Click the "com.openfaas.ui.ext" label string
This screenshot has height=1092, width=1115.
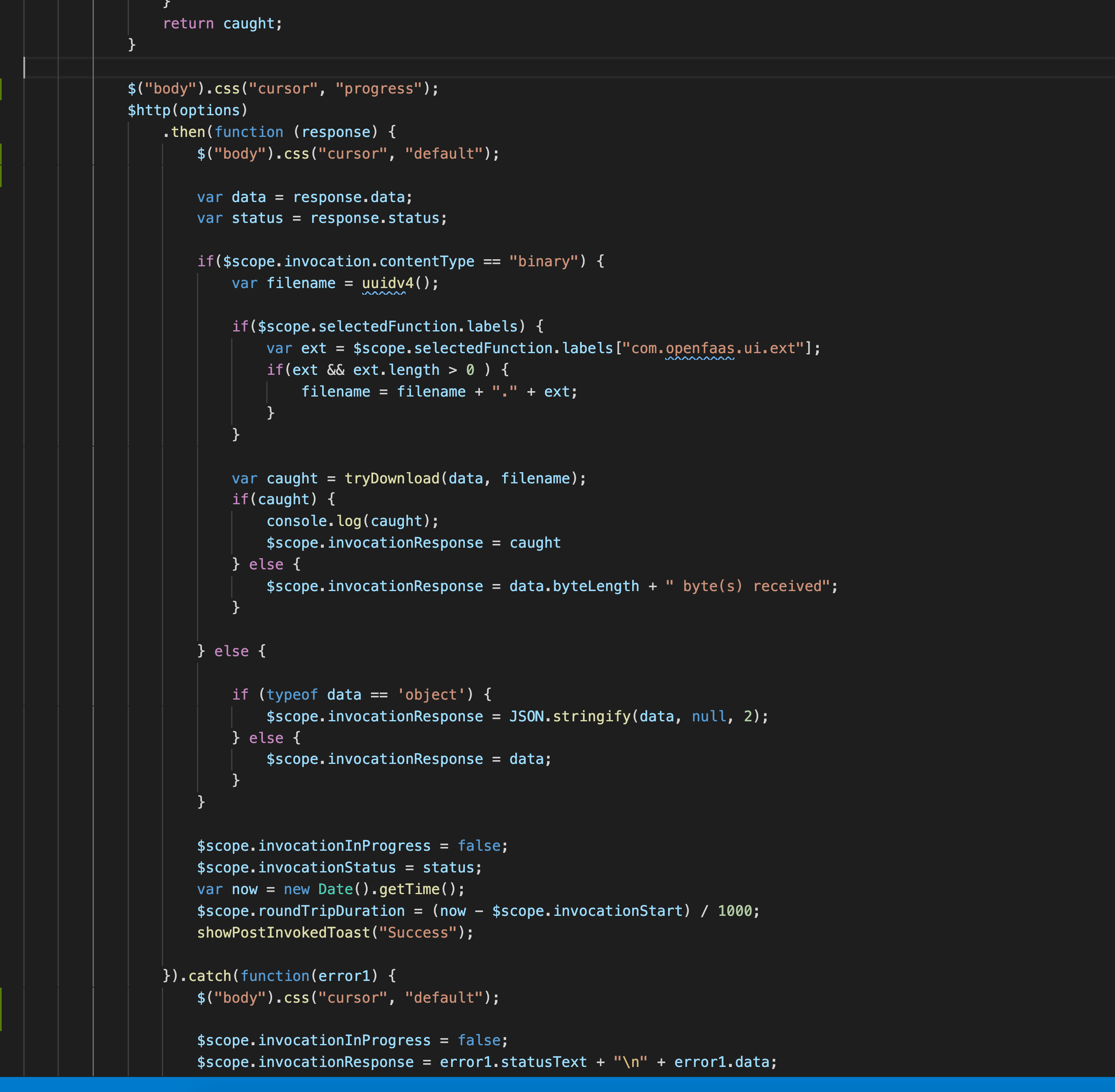click(x=713, y=348)
